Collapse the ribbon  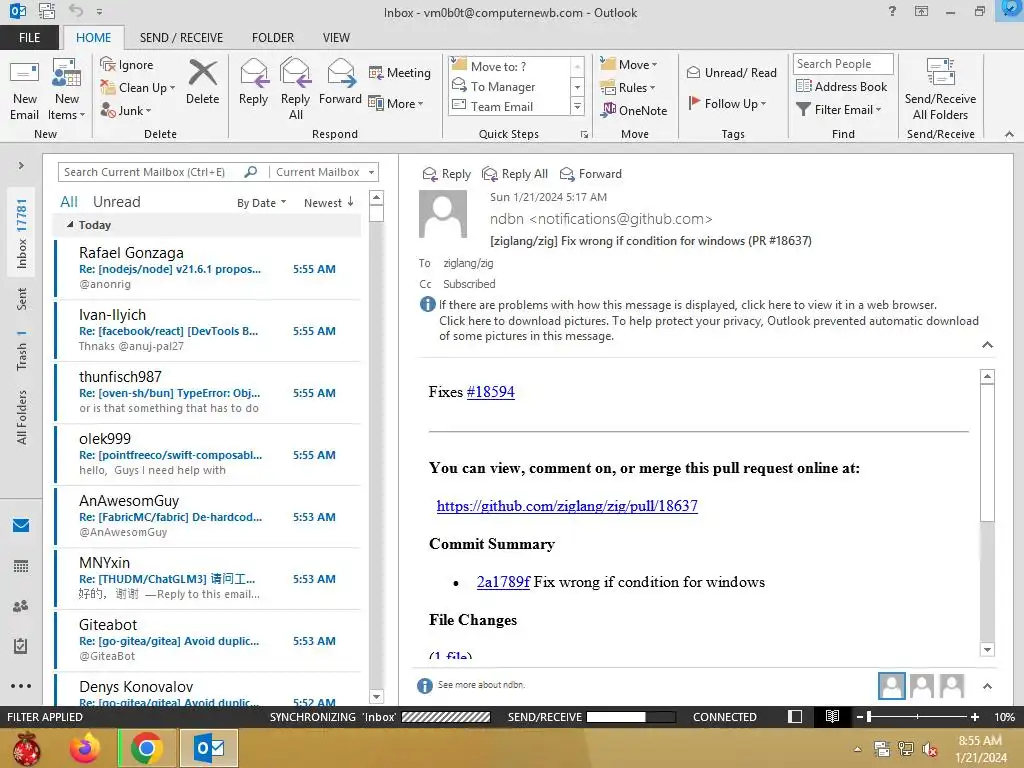point(1009,134)
